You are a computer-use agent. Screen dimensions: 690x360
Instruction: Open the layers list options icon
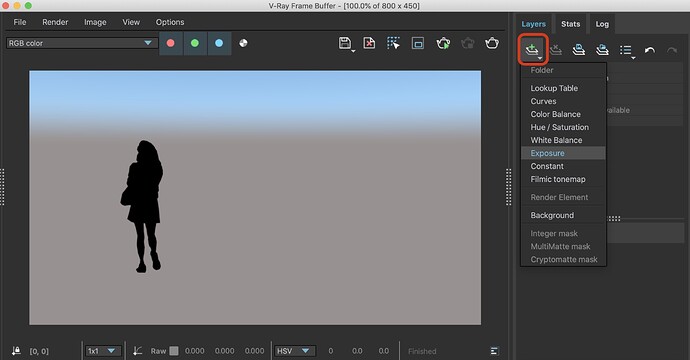tap(627, 51)
